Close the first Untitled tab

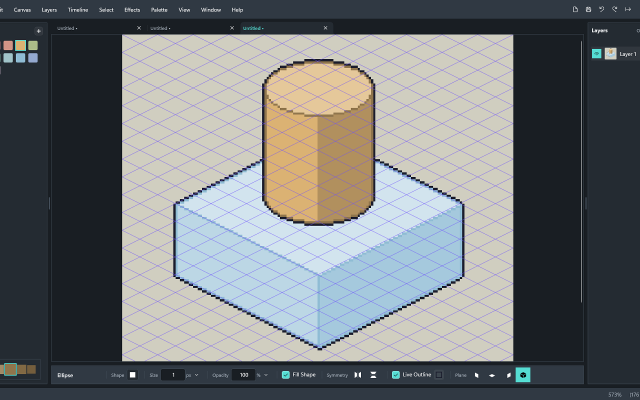139,28
